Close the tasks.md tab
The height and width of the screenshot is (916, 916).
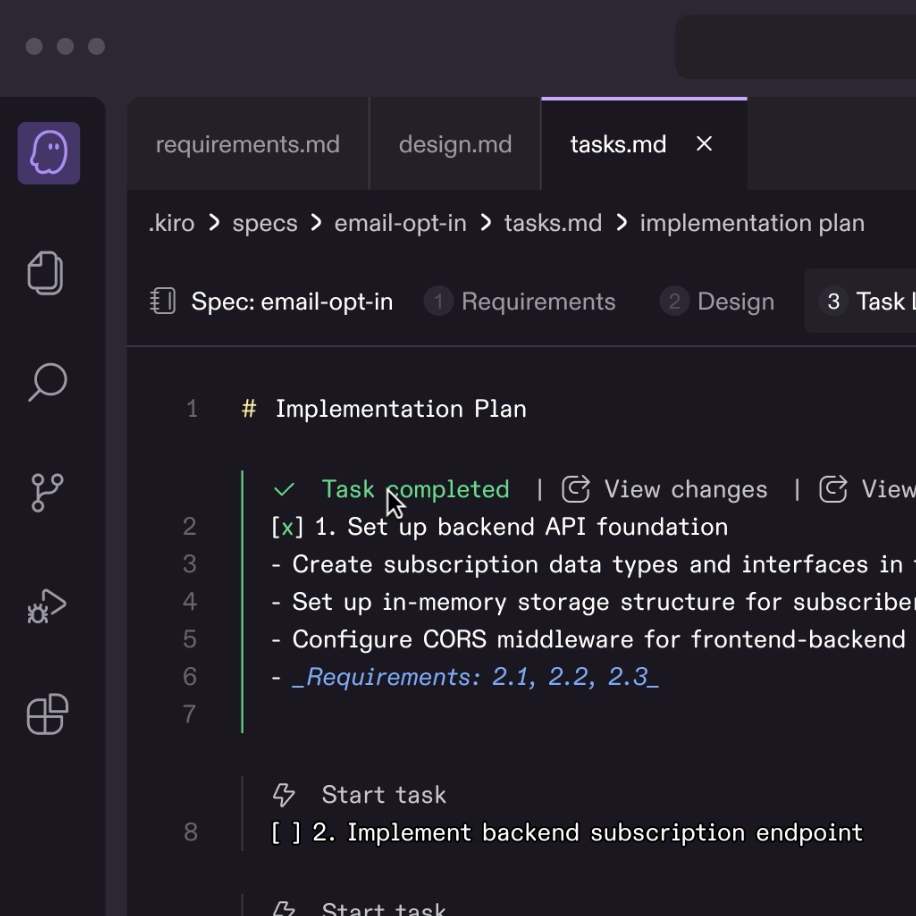704,144
